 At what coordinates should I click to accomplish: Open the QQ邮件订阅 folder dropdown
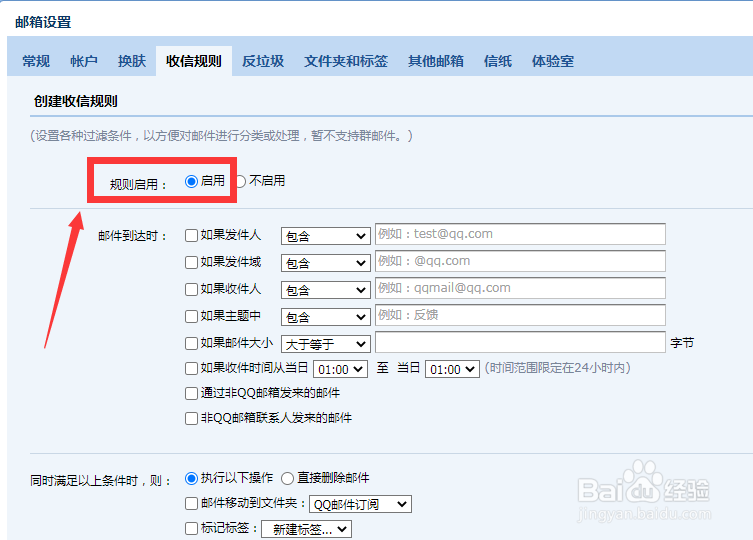pyautogui.click(x=360, y=504)
